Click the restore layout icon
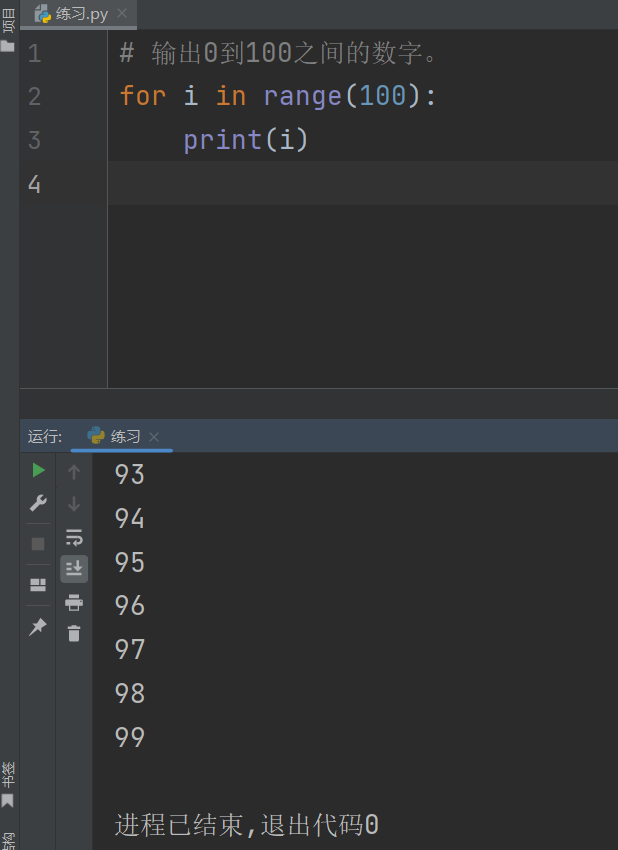The width and height of the screenshot is (618, 850). [x=38, y=585]
